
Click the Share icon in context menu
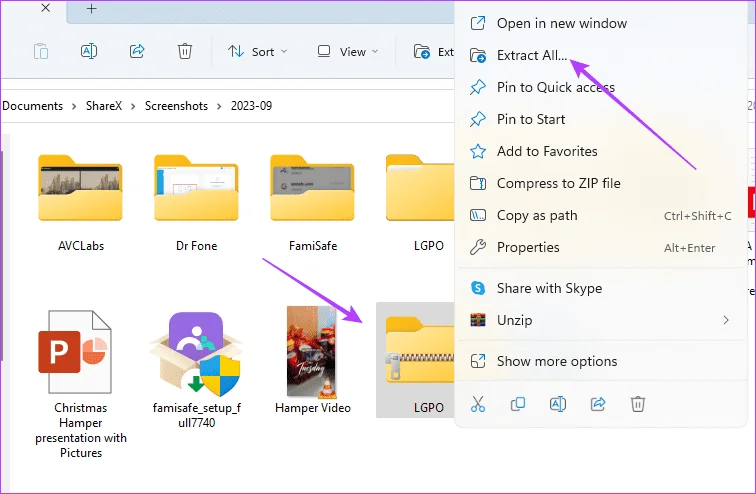[598, 404]
